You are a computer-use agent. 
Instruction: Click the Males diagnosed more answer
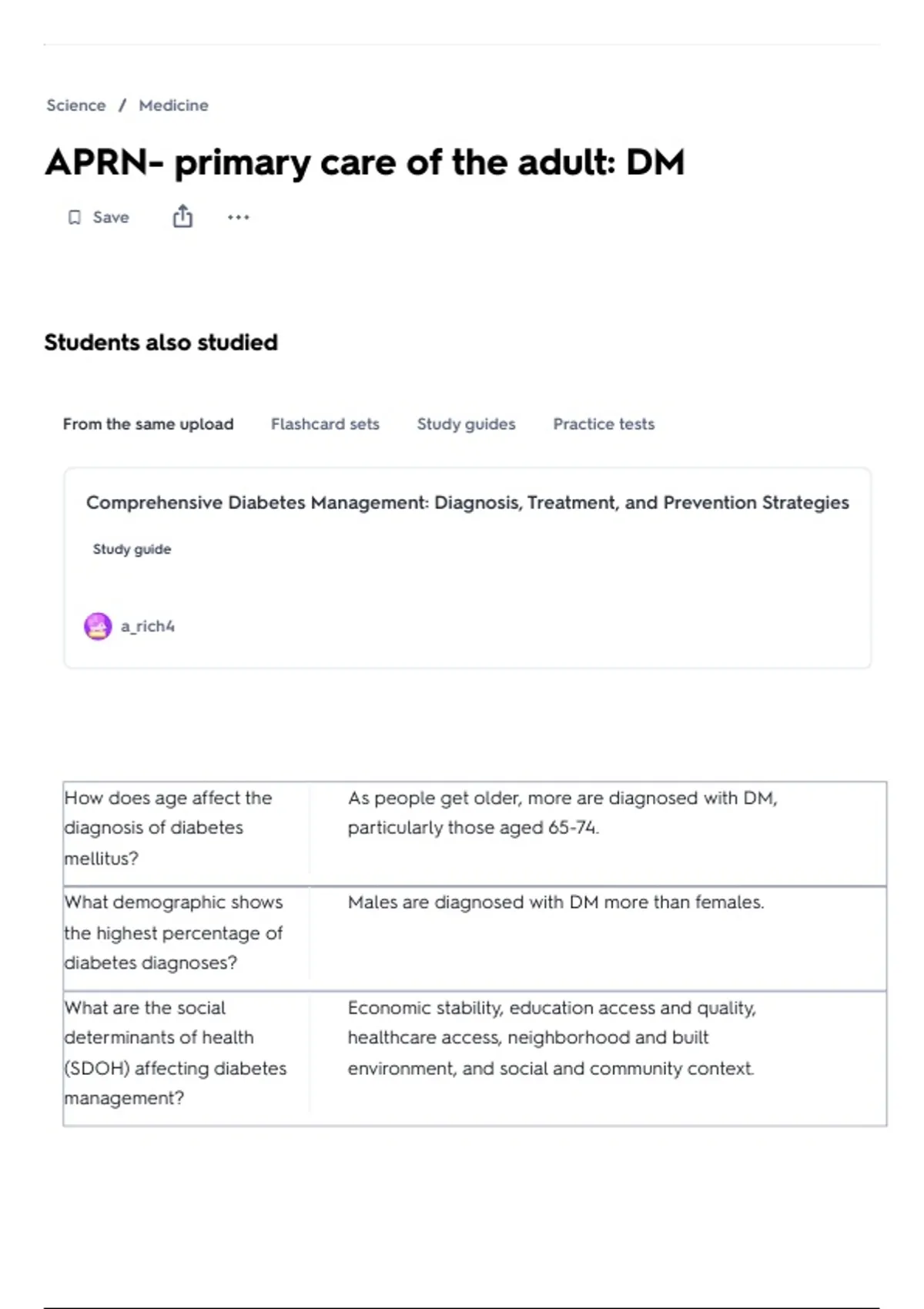click(556, 902)
